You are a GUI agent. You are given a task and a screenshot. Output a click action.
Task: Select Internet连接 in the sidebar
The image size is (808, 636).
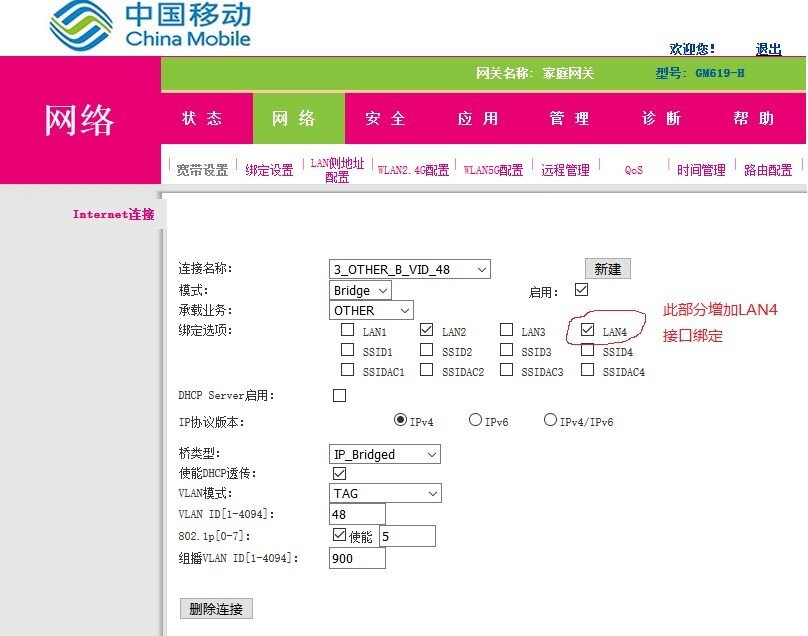pos(113,212)
